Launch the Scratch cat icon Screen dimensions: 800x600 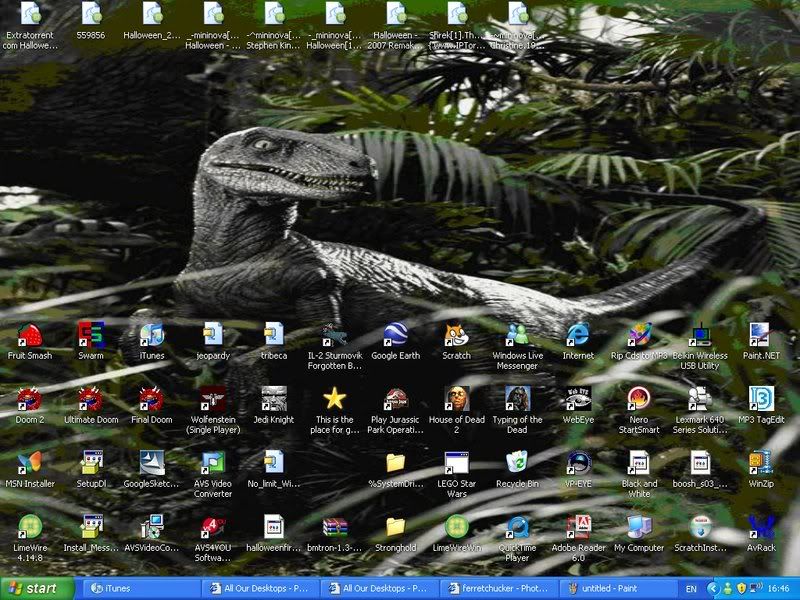pos(456,335)
